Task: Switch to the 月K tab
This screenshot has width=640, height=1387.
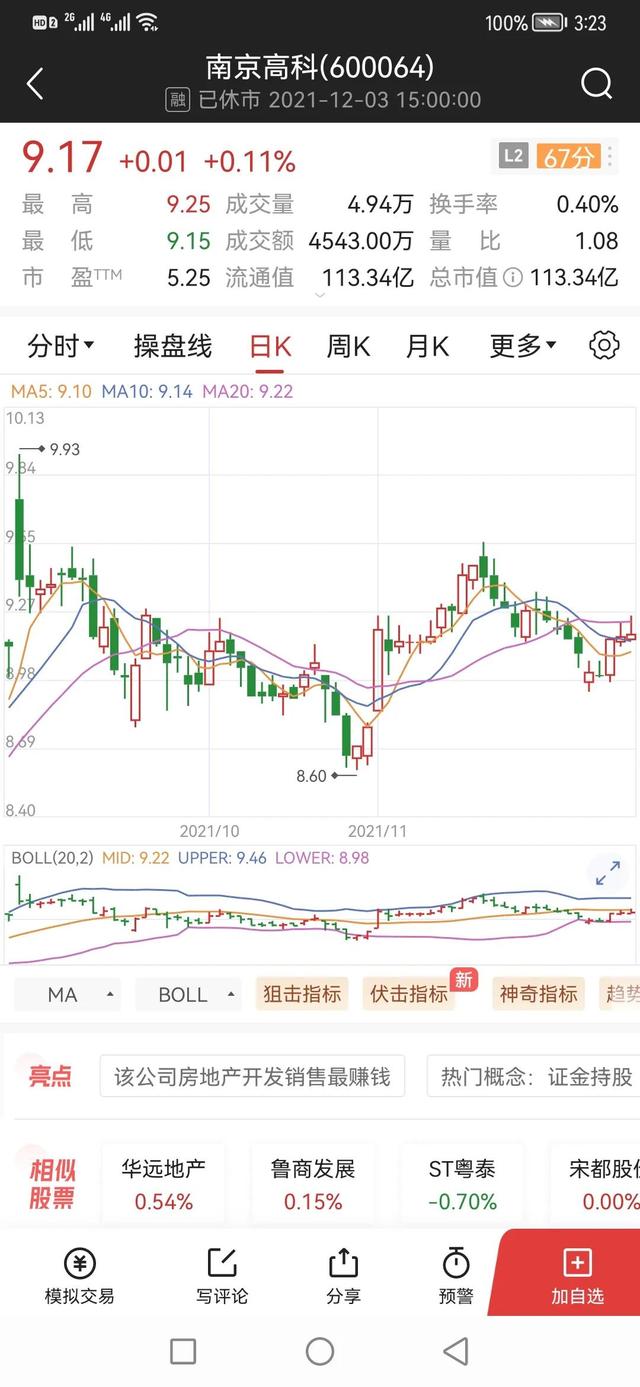Action: pyautogui.click(x=427, y=346)
